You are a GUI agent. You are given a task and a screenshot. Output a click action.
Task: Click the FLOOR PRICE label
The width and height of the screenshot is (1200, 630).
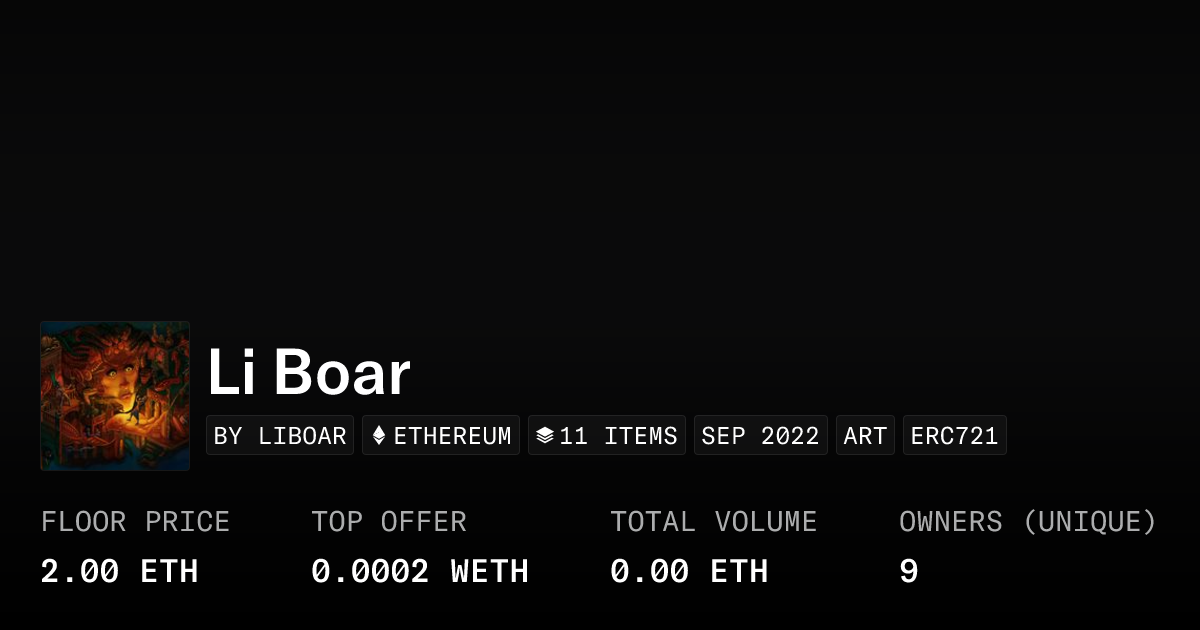click(135, 522)
